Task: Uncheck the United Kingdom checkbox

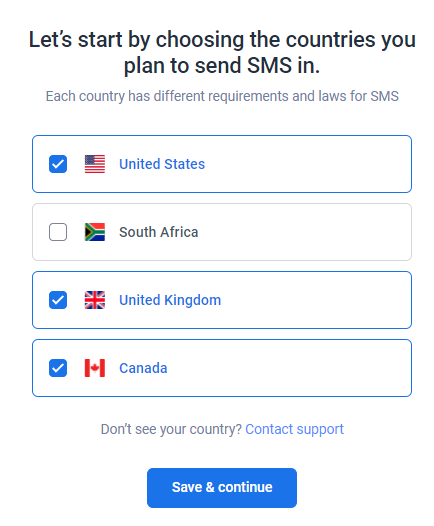Action: [58, 300]
